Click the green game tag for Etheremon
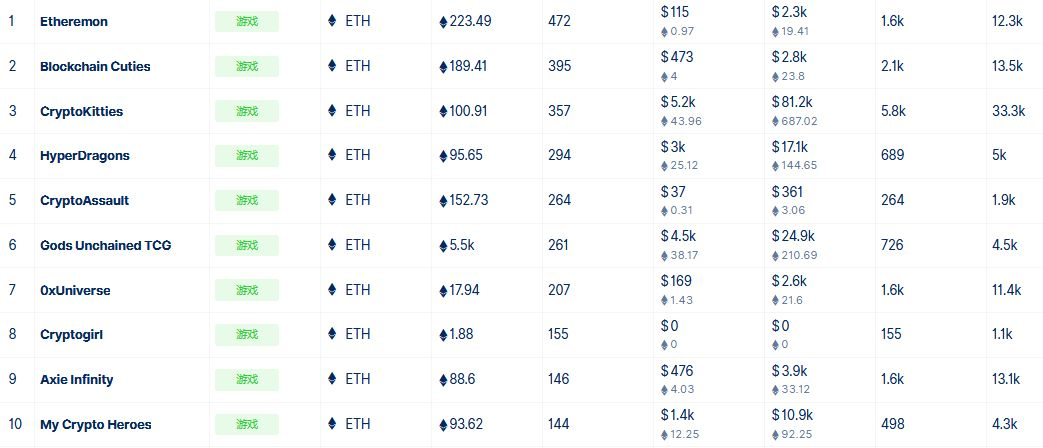 coord(247,21)
